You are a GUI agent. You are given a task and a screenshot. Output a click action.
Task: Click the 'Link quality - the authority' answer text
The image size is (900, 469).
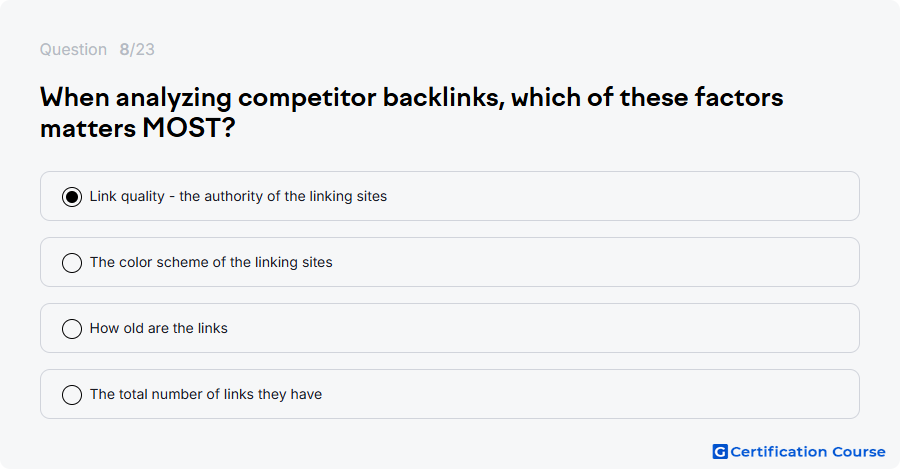[x=238, y=196]
